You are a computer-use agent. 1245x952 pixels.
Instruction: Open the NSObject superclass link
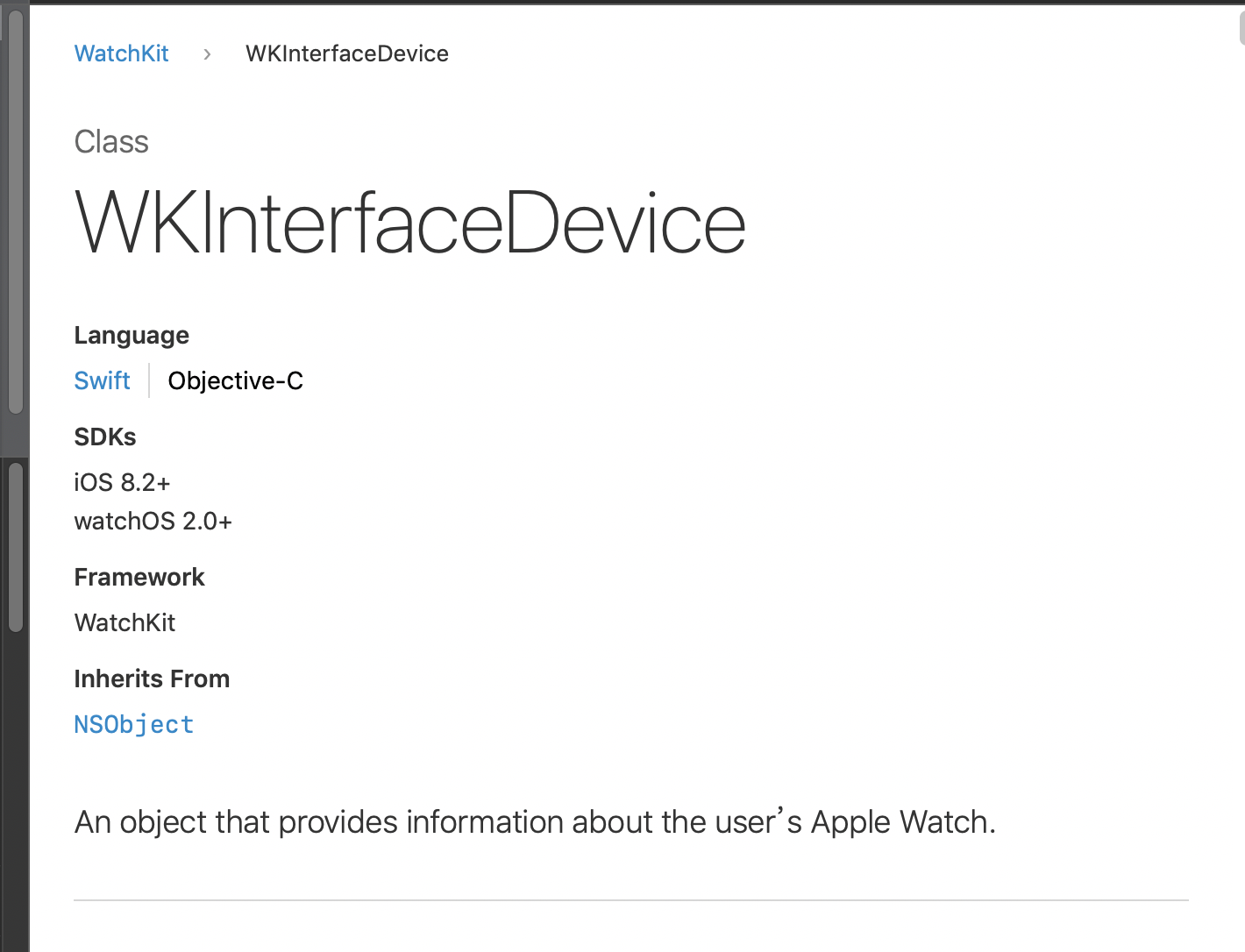click(x=133, y=724)
